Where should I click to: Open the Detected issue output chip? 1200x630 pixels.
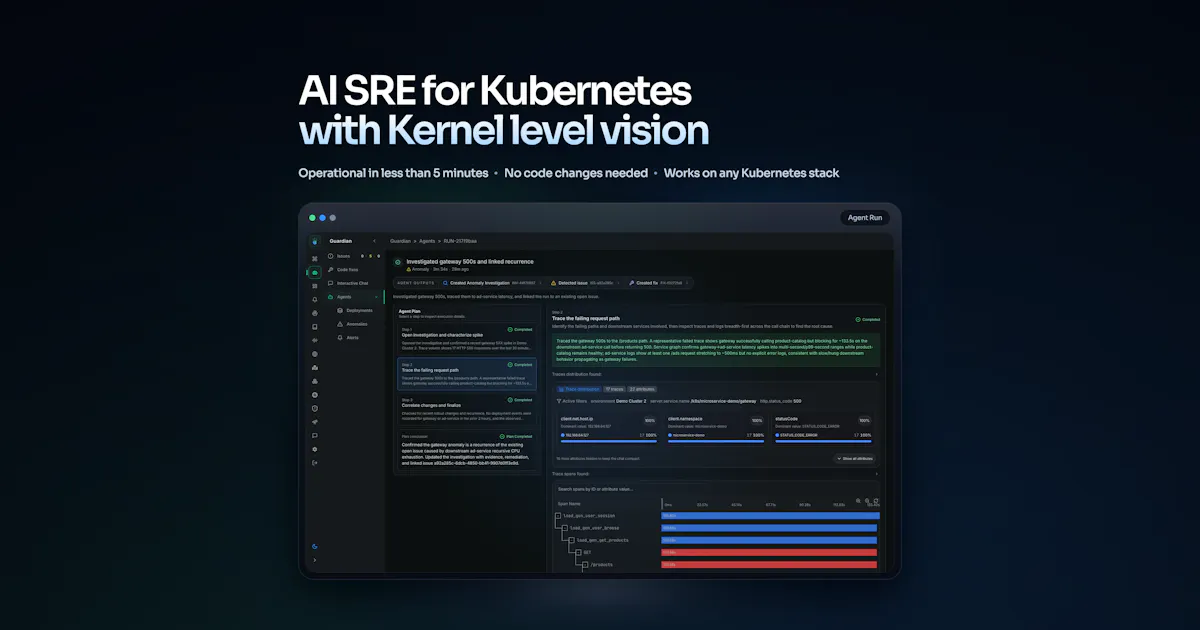[x=585, y=283]
